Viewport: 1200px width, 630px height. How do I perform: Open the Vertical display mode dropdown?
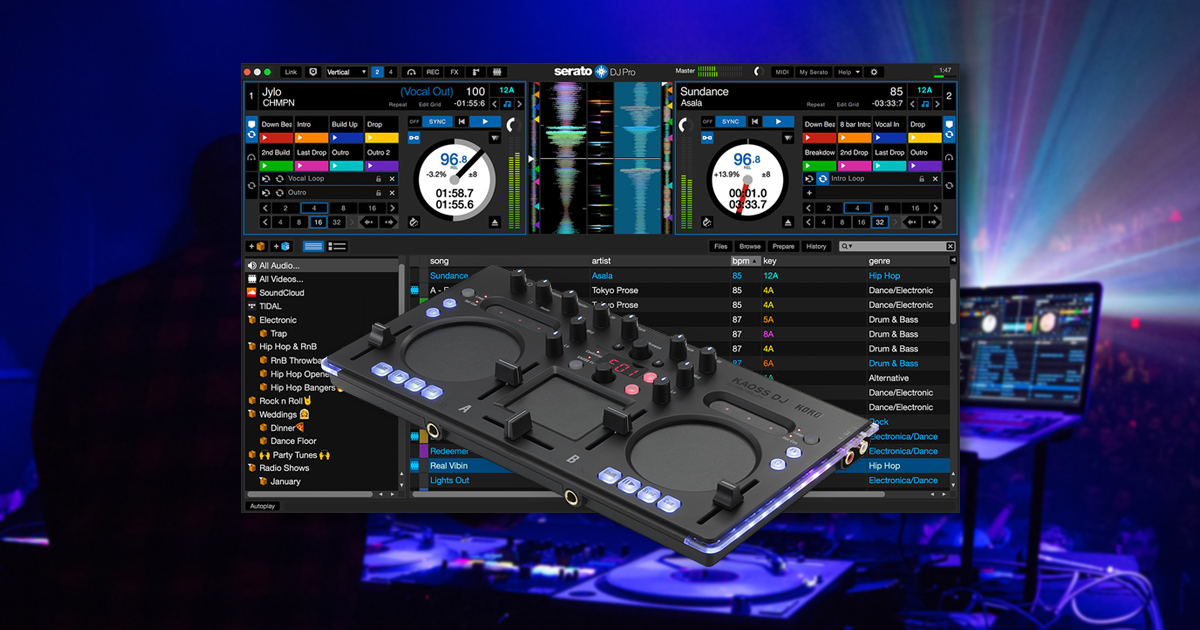tap(346, 72)
